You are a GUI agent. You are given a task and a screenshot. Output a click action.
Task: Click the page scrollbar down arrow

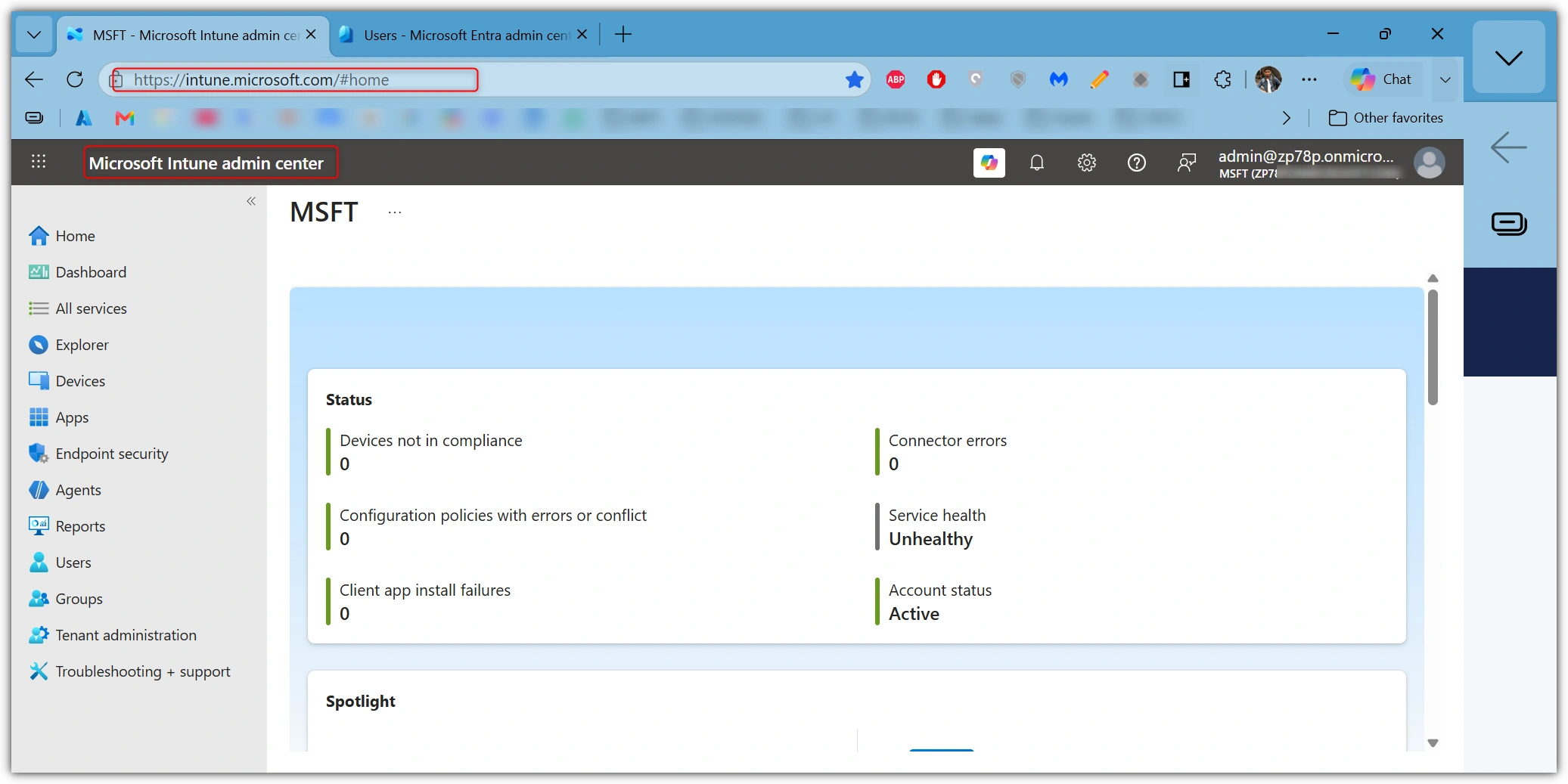click(1433, 742)
